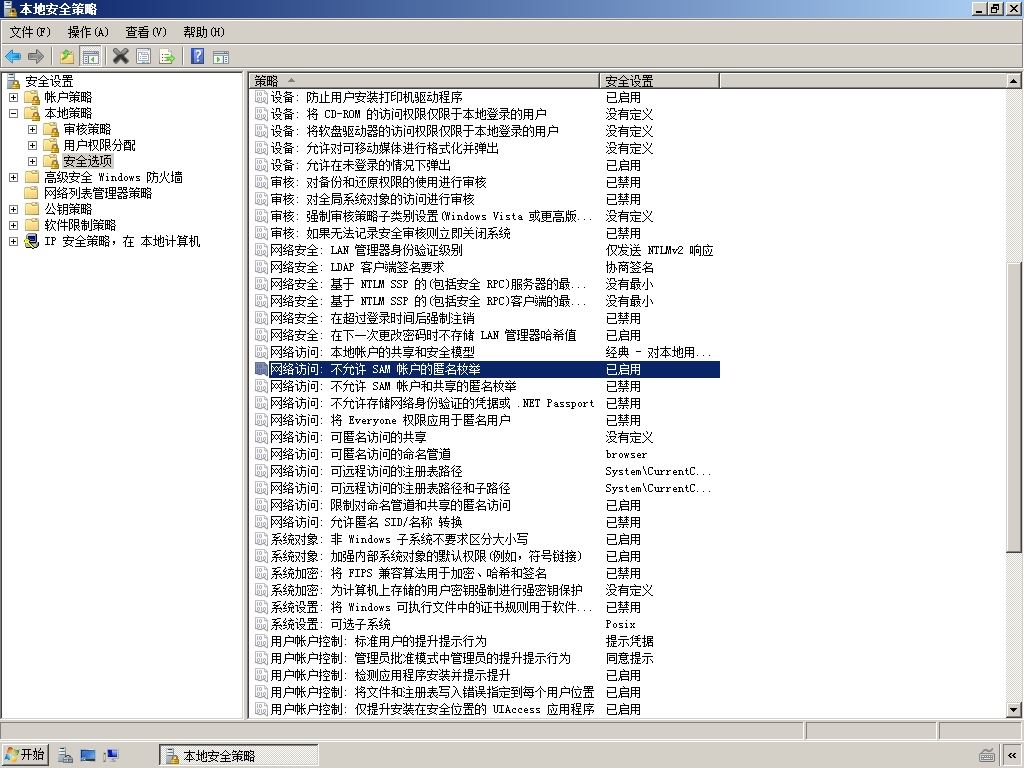Click the Show Desktop quick-launch icon
Screen dimensions: 1024x768
tap(88, 756)
